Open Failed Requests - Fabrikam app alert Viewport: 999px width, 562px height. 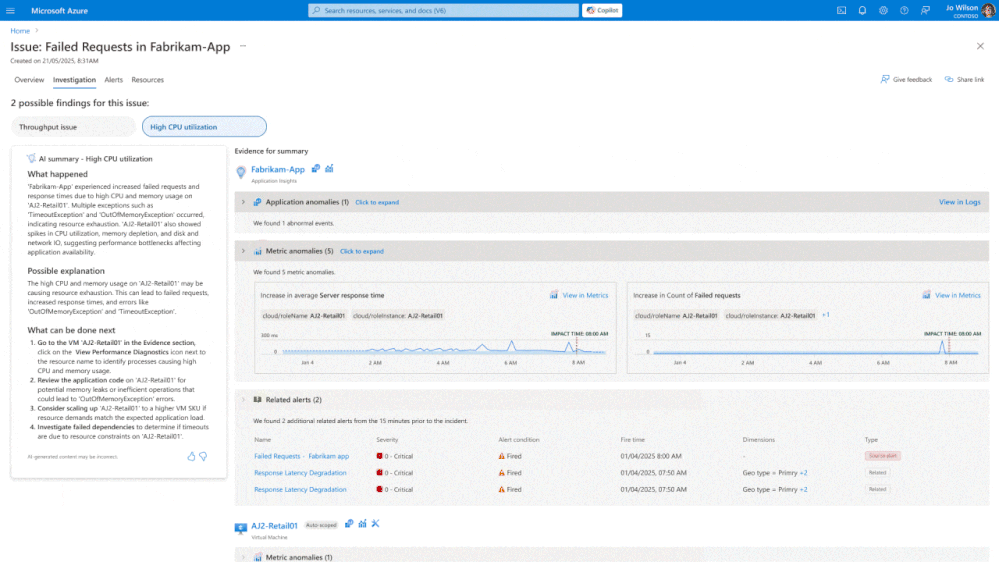(301, 456)
